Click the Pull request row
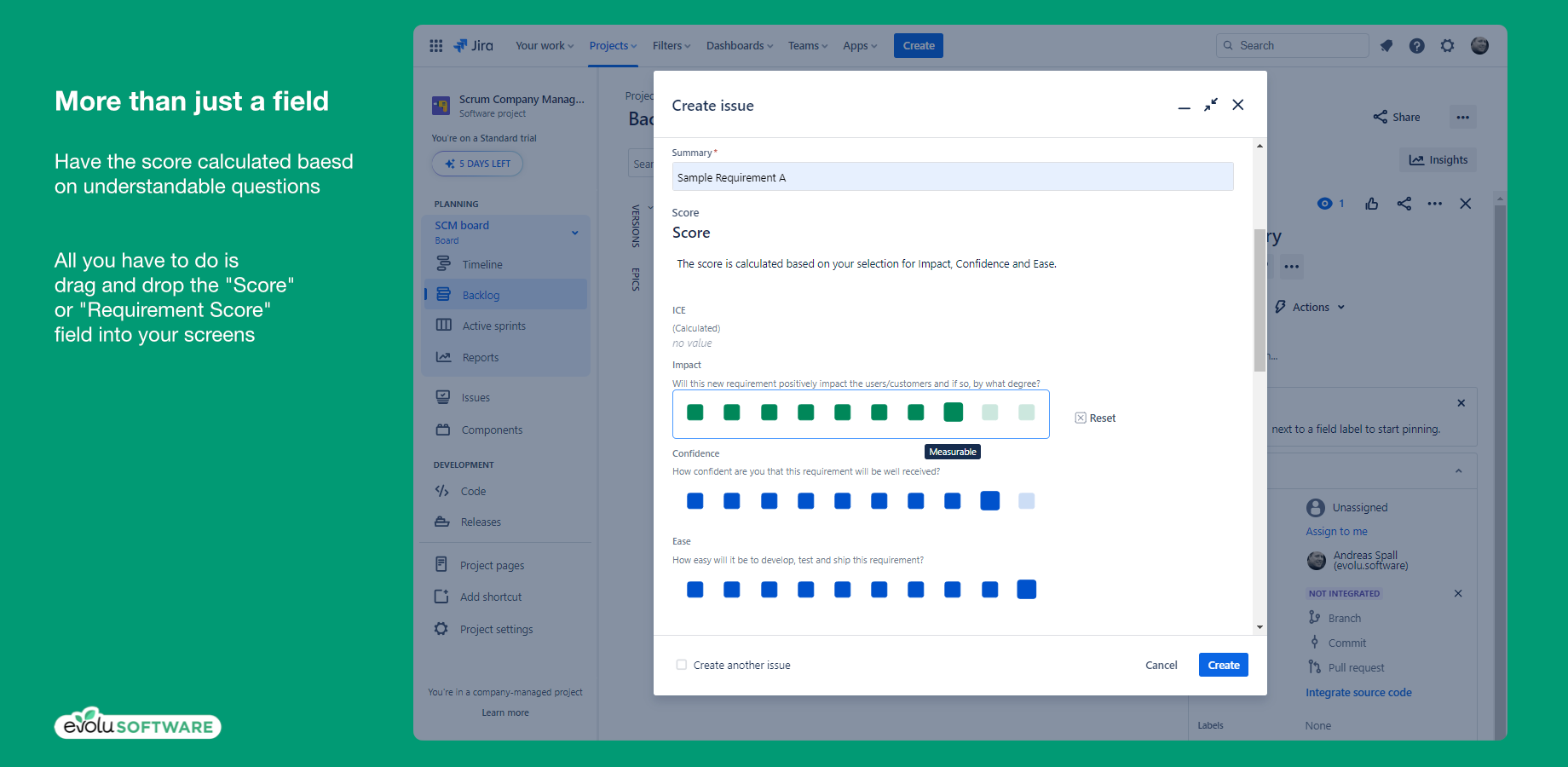This screenshot has height=767, width=1568. 1346,667
